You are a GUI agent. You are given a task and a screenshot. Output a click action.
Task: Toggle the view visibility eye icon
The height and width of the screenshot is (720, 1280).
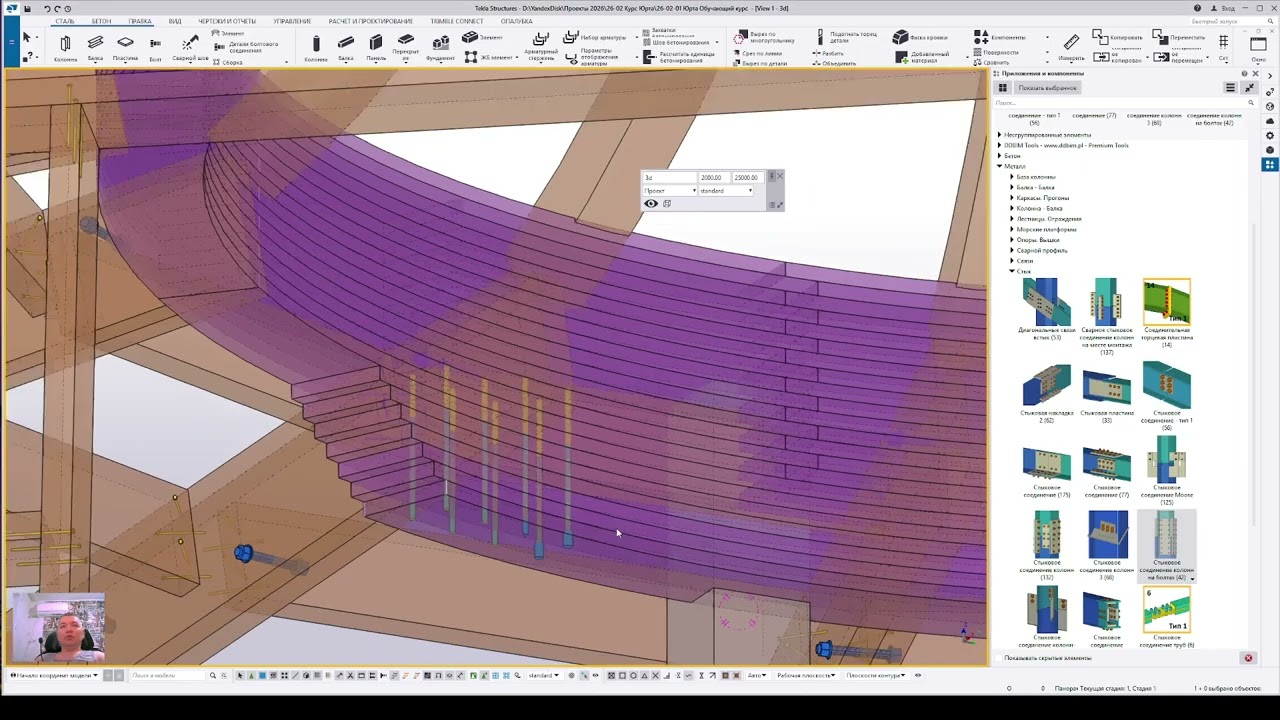pos(651,203)
